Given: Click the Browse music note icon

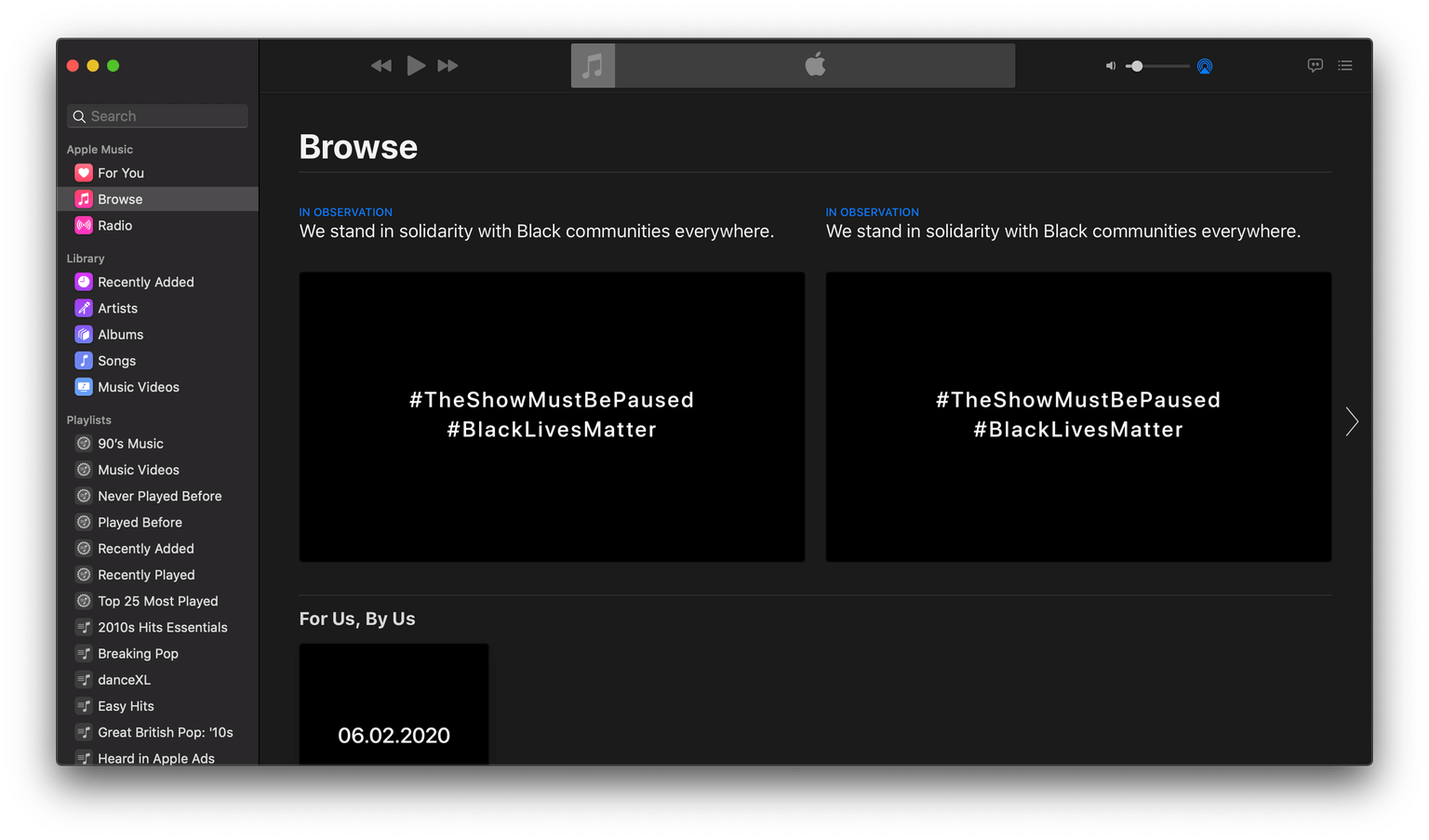Looking at the screenshot, I should [84, 199].
